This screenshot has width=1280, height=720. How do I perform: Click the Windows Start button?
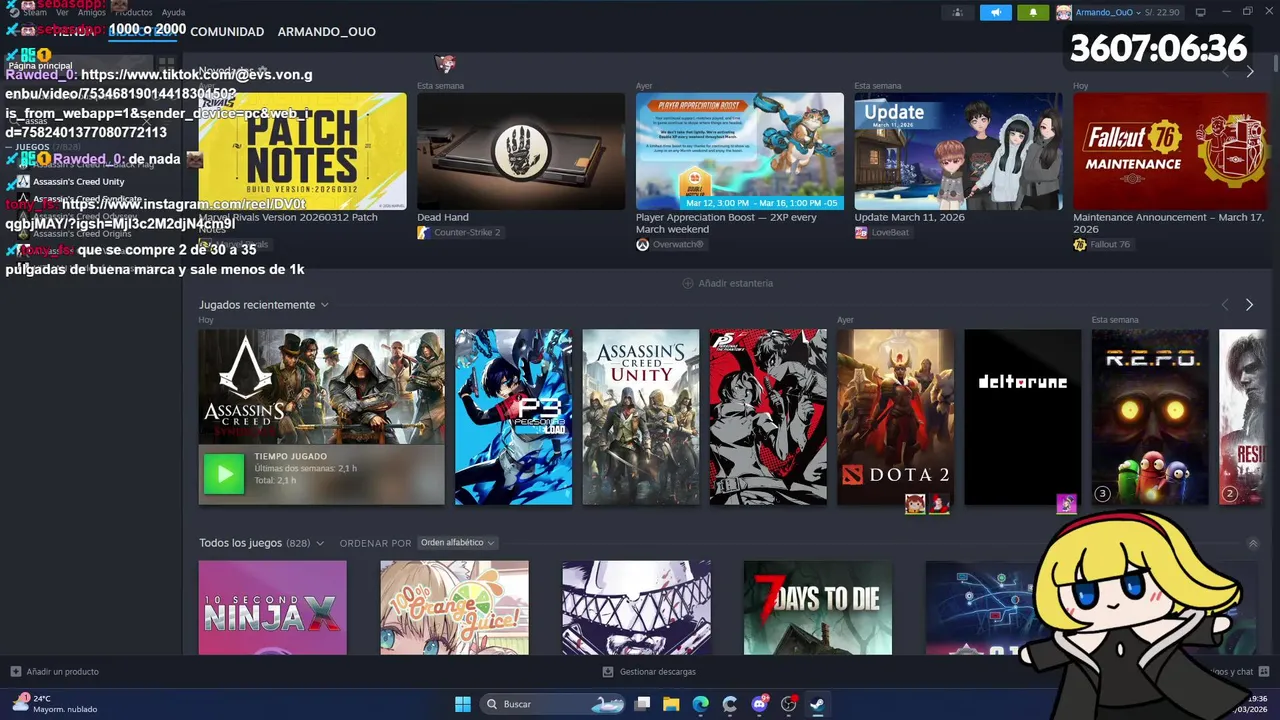463,704
